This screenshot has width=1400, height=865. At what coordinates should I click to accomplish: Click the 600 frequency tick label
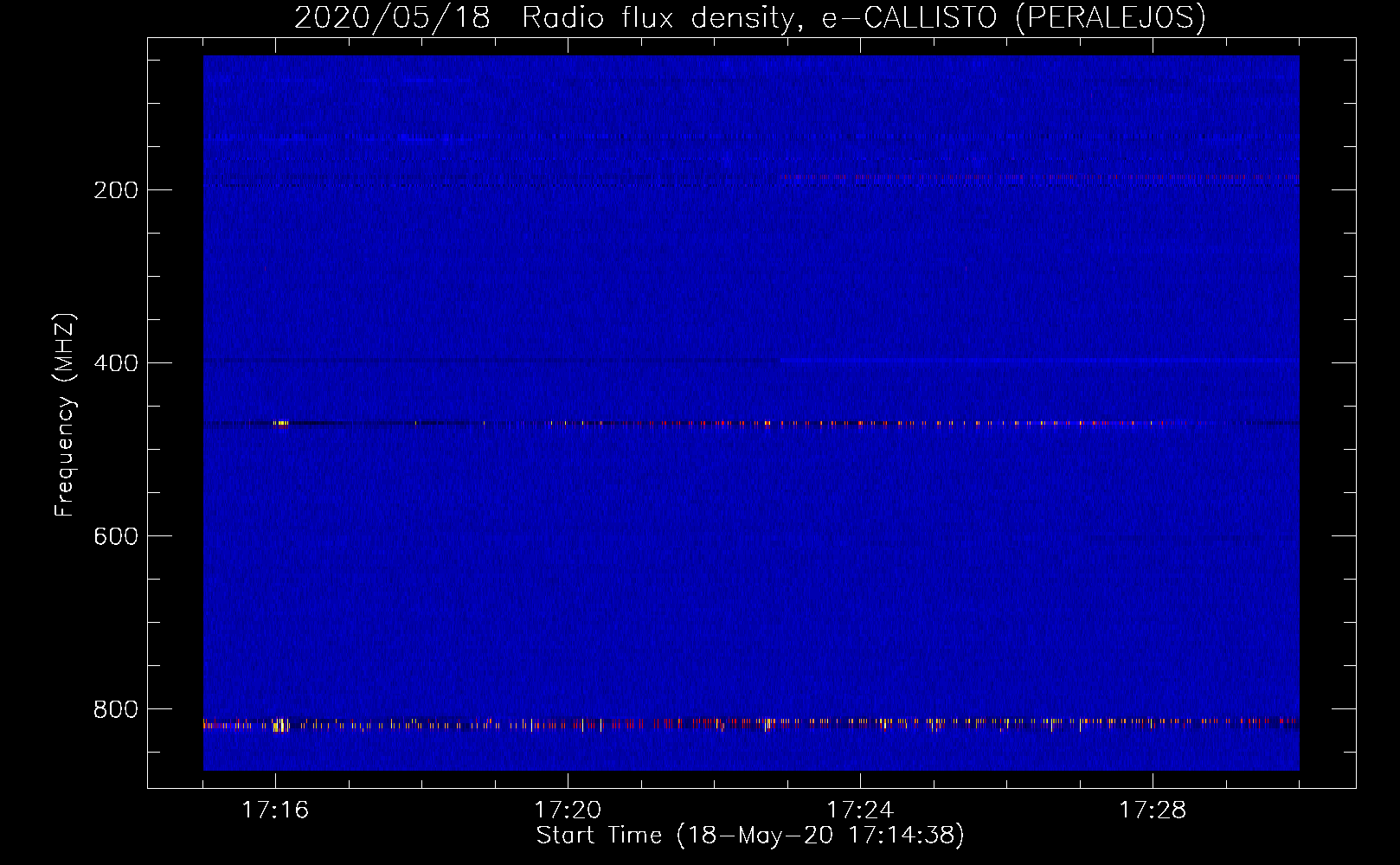click(x=116, y=536)
